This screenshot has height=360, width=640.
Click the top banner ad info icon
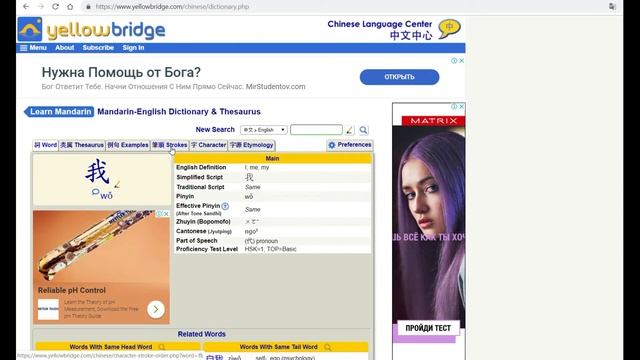tap(454, 60)
